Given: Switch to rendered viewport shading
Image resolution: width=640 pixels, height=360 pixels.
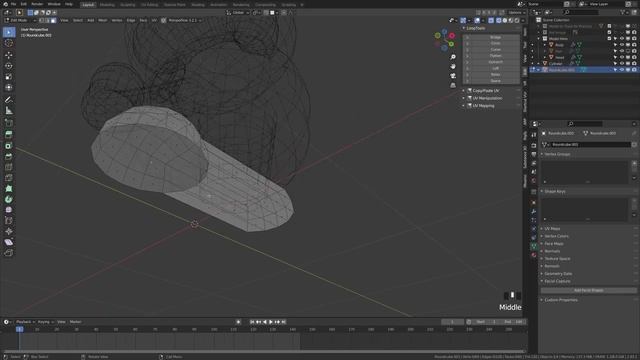Looking at the screenshot, I should pos(517,20).
